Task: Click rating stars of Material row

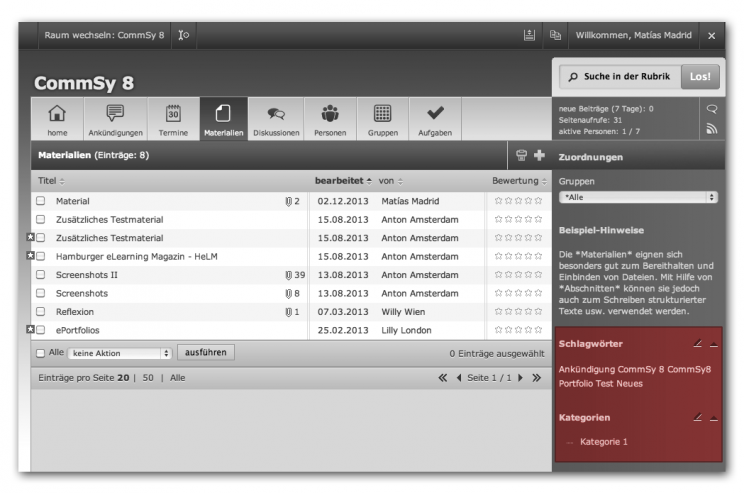Action: point(518,201)
